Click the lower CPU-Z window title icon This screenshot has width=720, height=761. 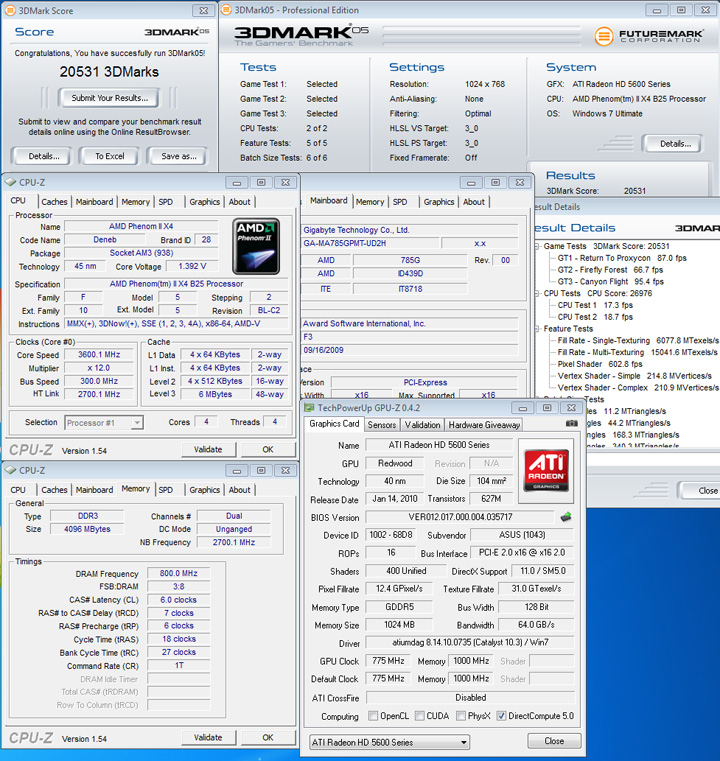(x=11, y=470)
